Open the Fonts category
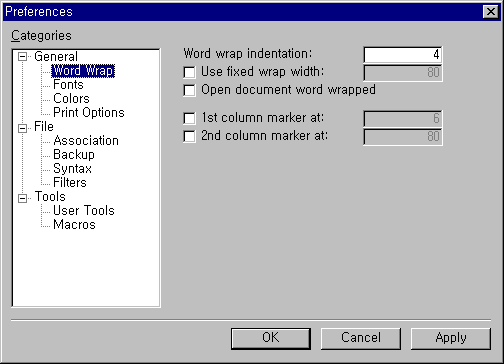The image size is (504, 364). point(68,85)
